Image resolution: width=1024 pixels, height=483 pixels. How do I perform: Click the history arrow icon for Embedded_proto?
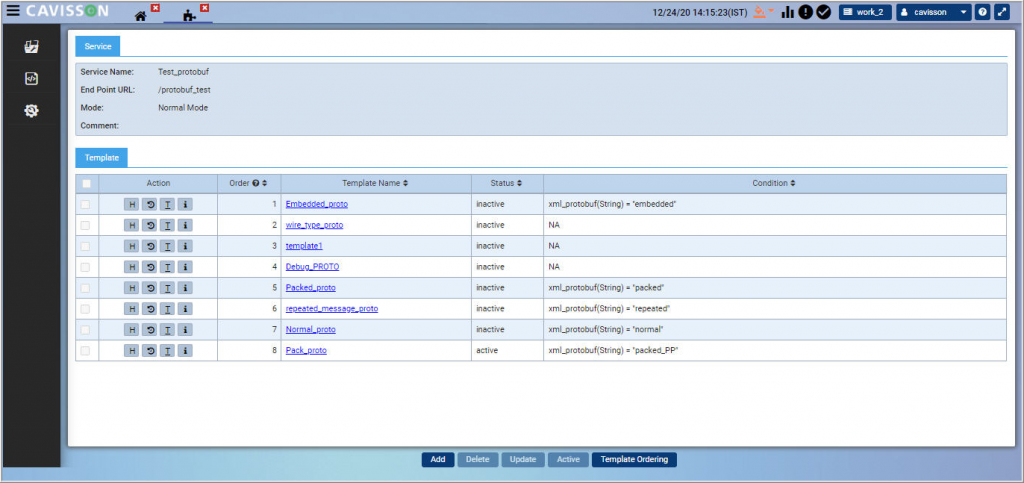tap(150, 204)
